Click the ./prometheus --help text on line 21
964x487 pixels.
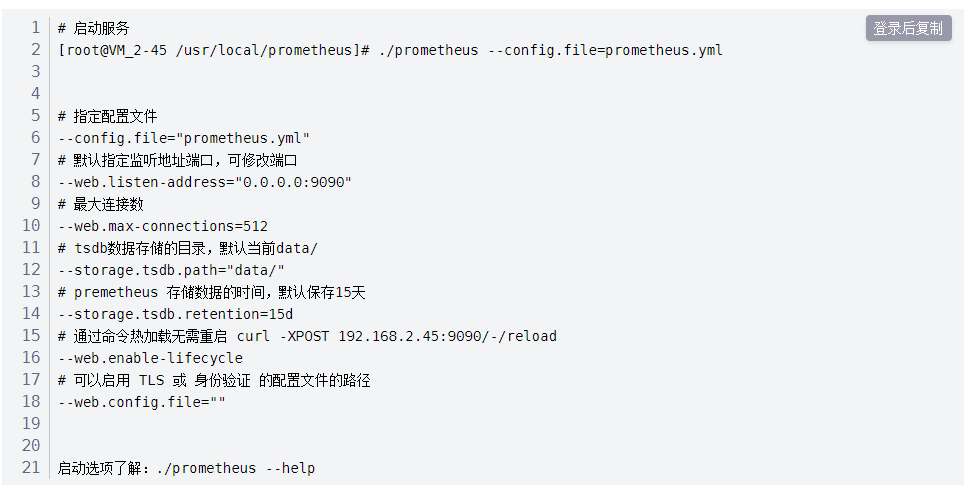[x=235, y=468]
